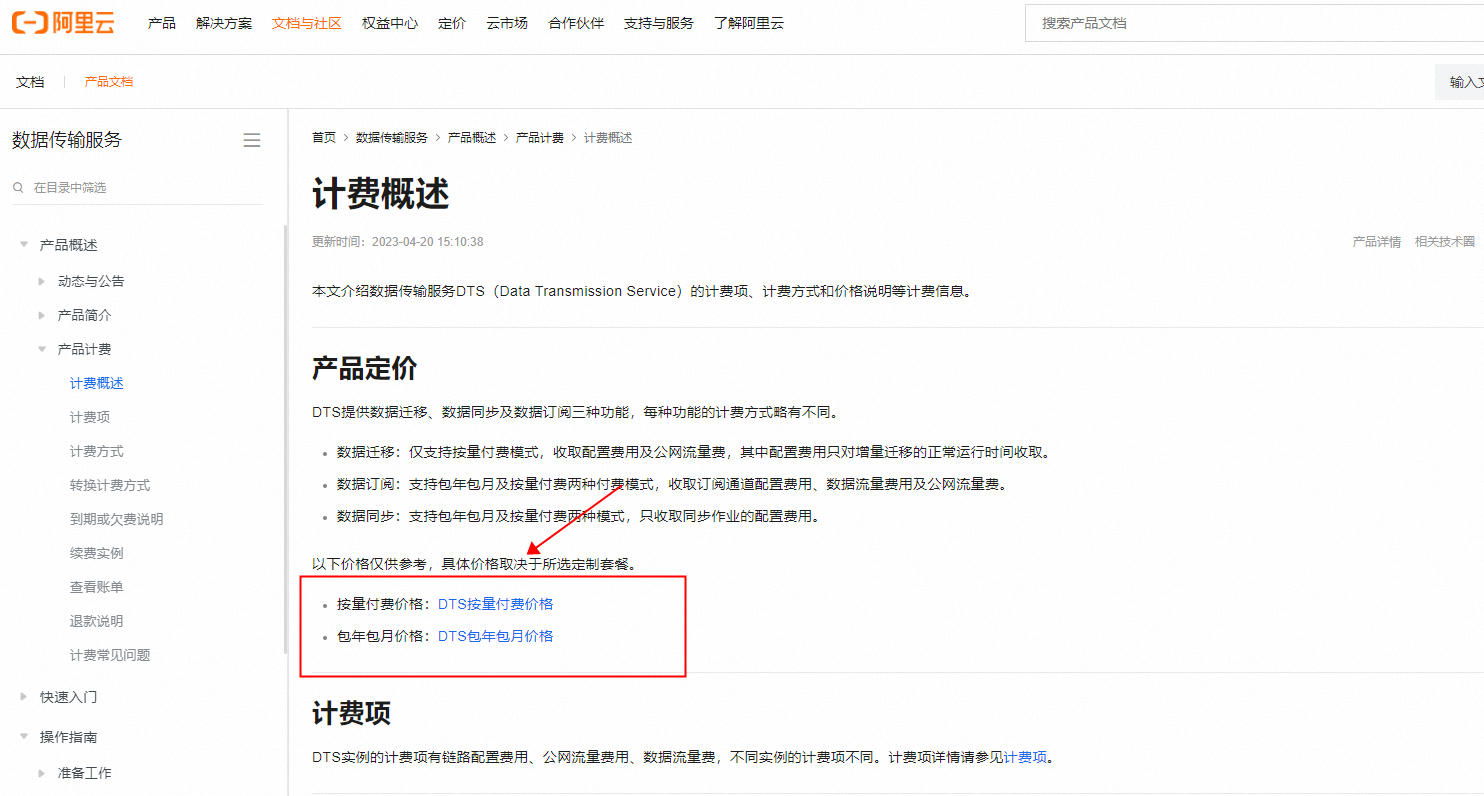Click the 输入文 button at right edge

coord(1460,82)
